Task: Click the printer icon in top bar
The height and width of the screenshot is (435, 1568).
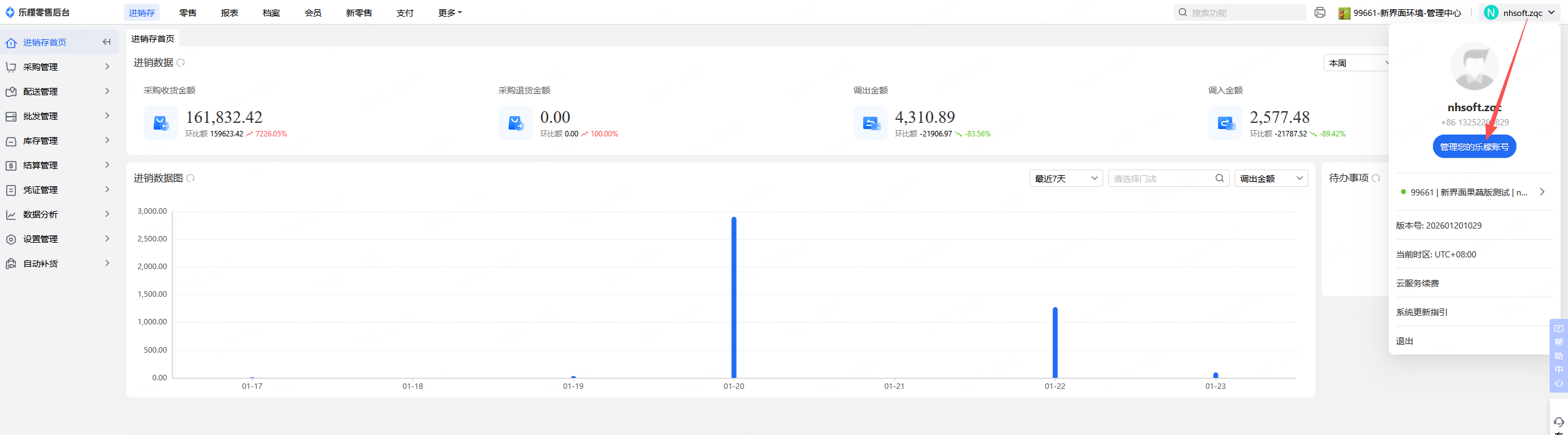Action: [1319, 12]
